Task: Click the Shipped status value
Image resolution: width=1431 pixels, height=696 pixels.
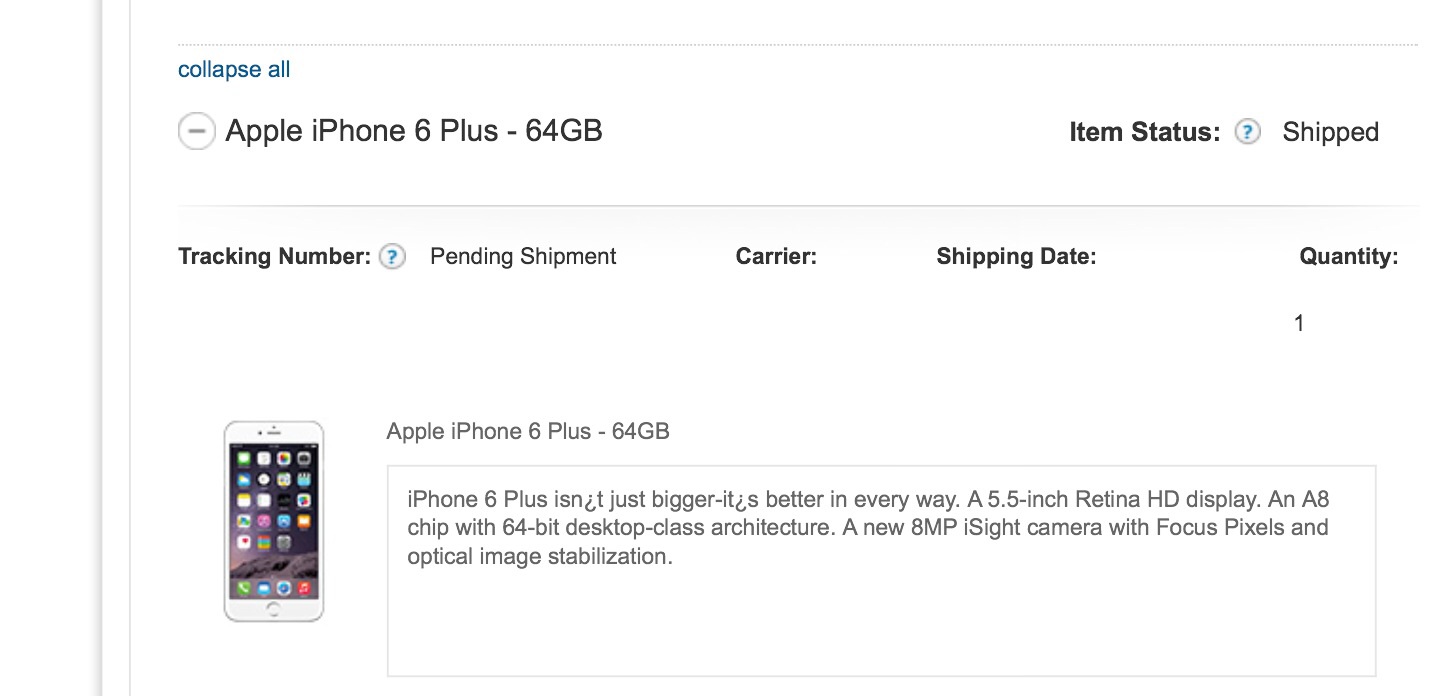Action: pos(1330,132)
